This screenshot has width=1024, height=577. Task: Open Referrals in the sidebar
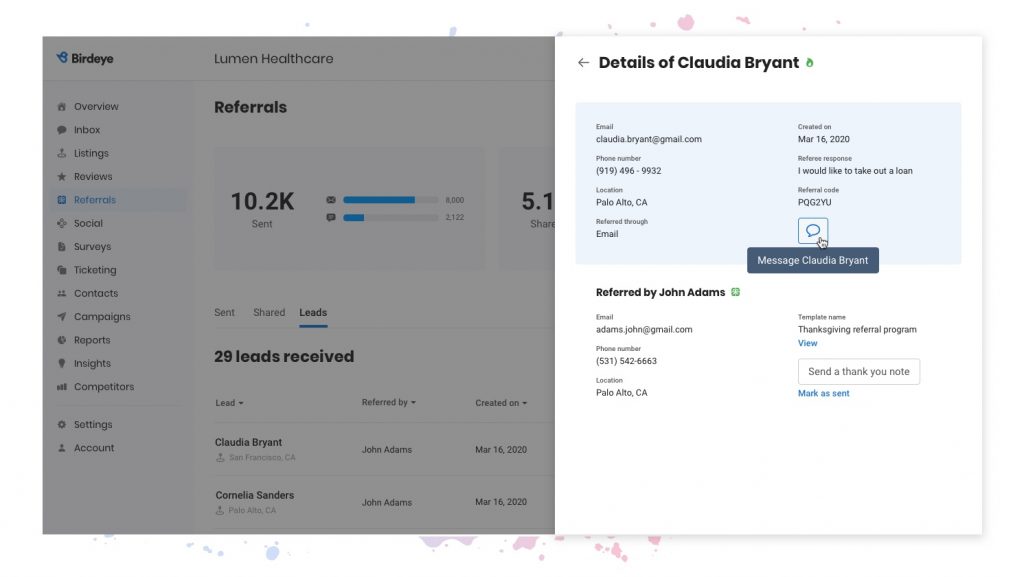click(x=95, y=200)
